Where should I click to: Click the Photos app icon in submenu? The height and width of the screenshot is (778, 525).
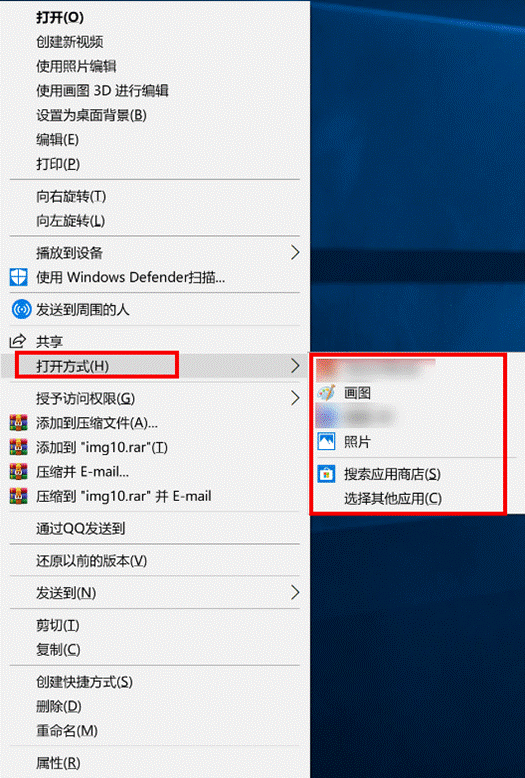point(326,442)
